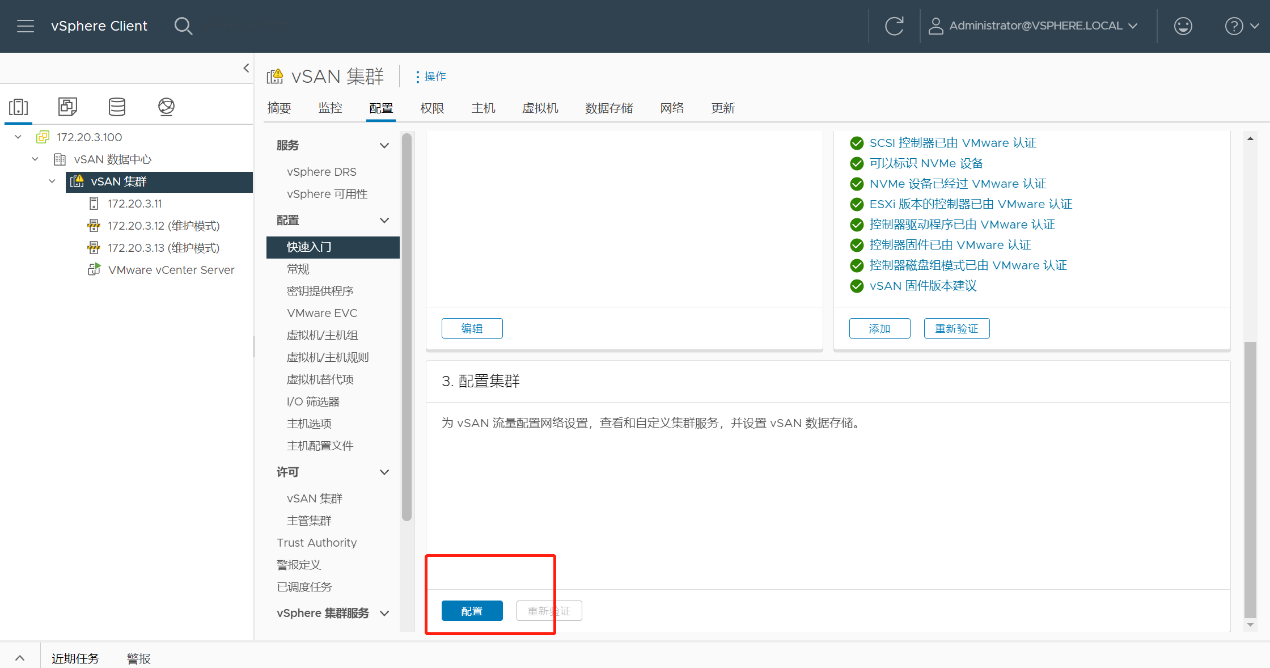Collapse the 服务 section
Viewport: 1270px width, 668px height.
pos(384,146)
